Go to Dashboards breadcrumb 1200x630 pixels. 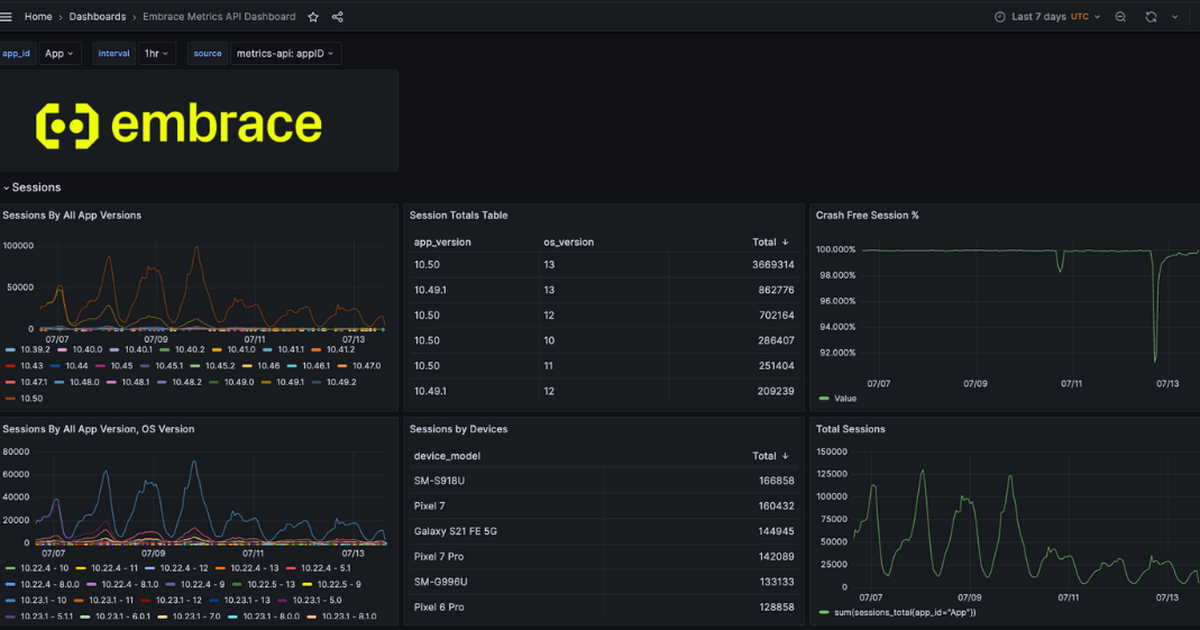pyautogui.click(x=97, y=17)
